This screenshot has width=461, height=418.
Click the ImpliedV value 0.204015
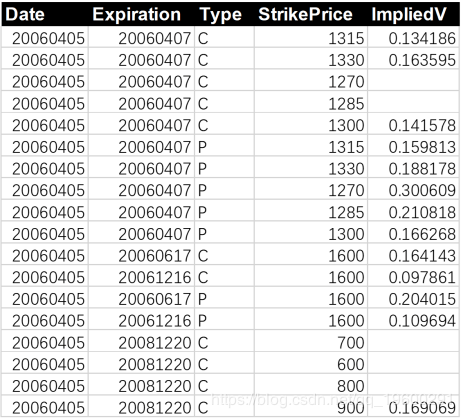[x=422, y=299]
